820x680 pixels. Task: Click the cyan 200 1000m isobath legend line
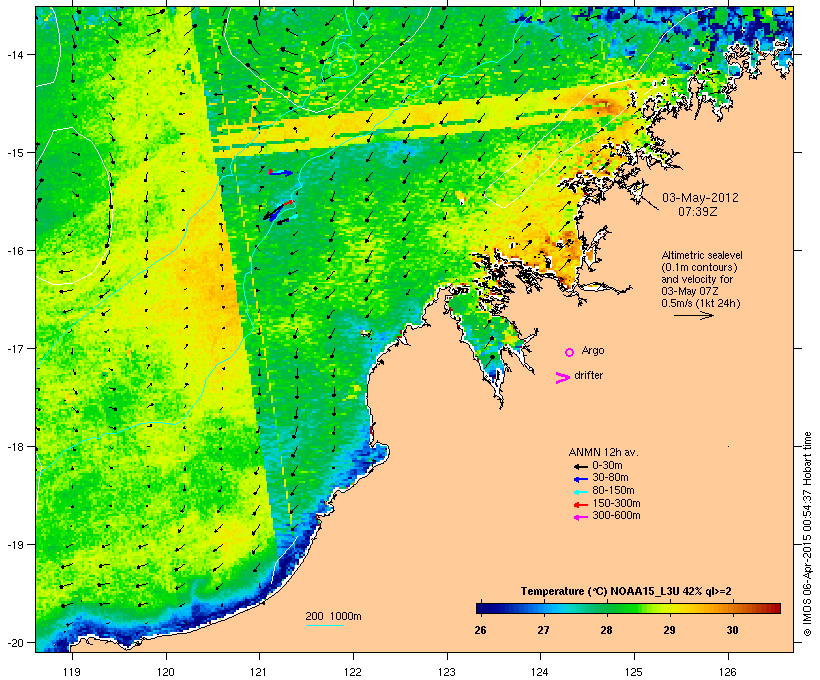(x=324, y=625)
